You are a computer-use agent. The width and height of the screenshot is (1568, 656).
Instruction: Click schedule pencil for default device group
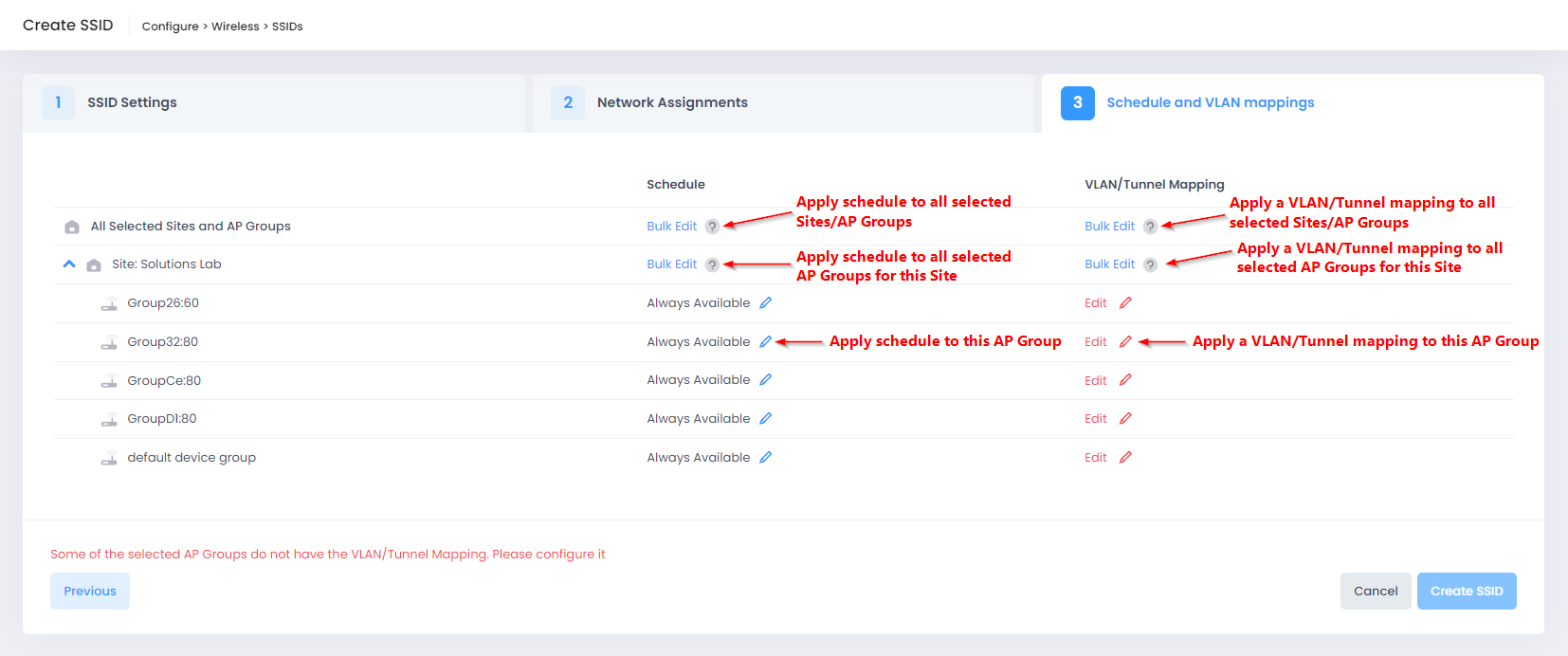[765, 458]
